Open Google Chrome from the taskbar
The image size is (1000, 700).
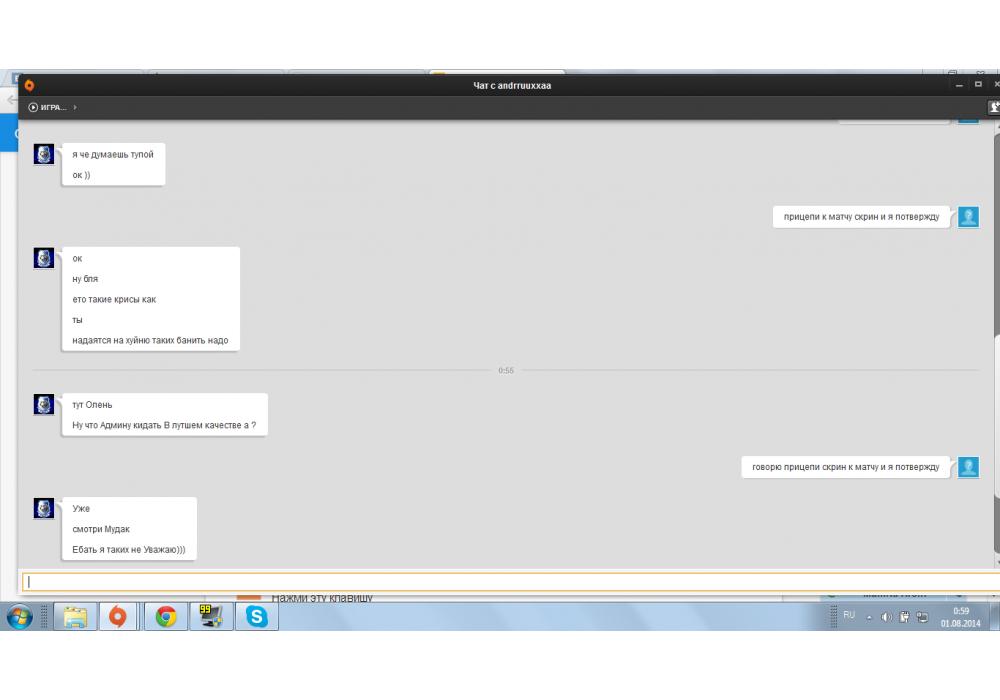tap(165, 617)
